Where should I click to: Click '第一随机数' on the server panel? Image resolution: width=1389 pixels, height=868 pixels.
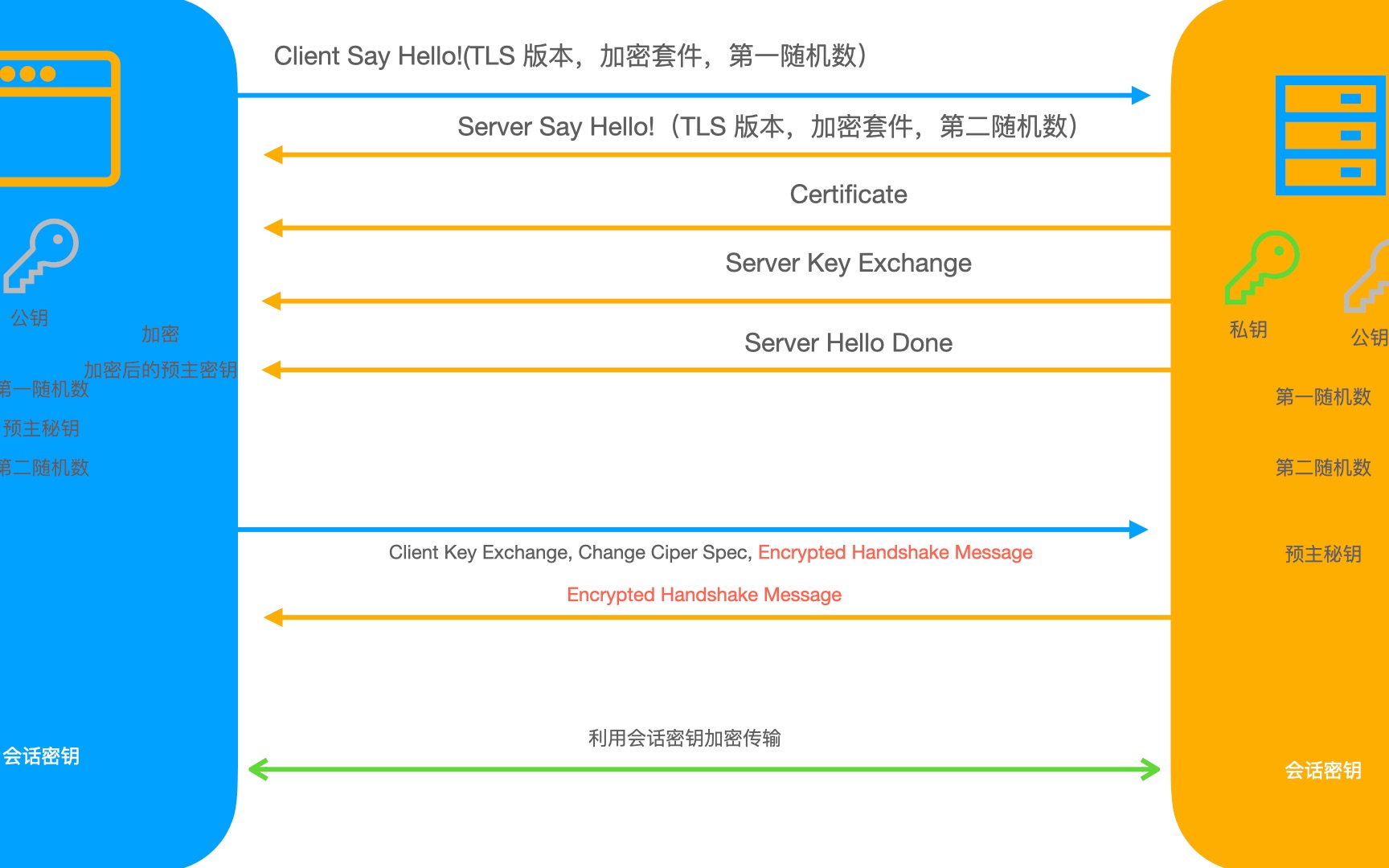(1323, 397)
